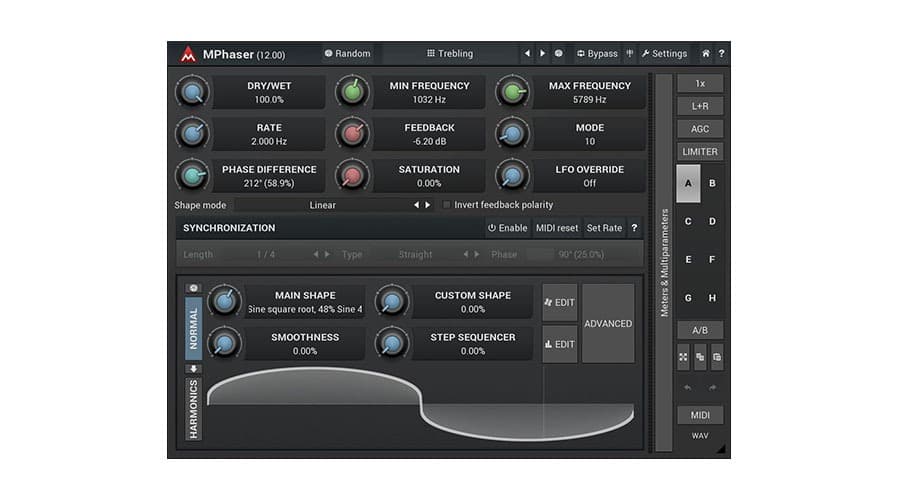The height and width of the screenshot is (500, 900).
Task: Switch to the Harmonics shape tab
Action: 193,409
